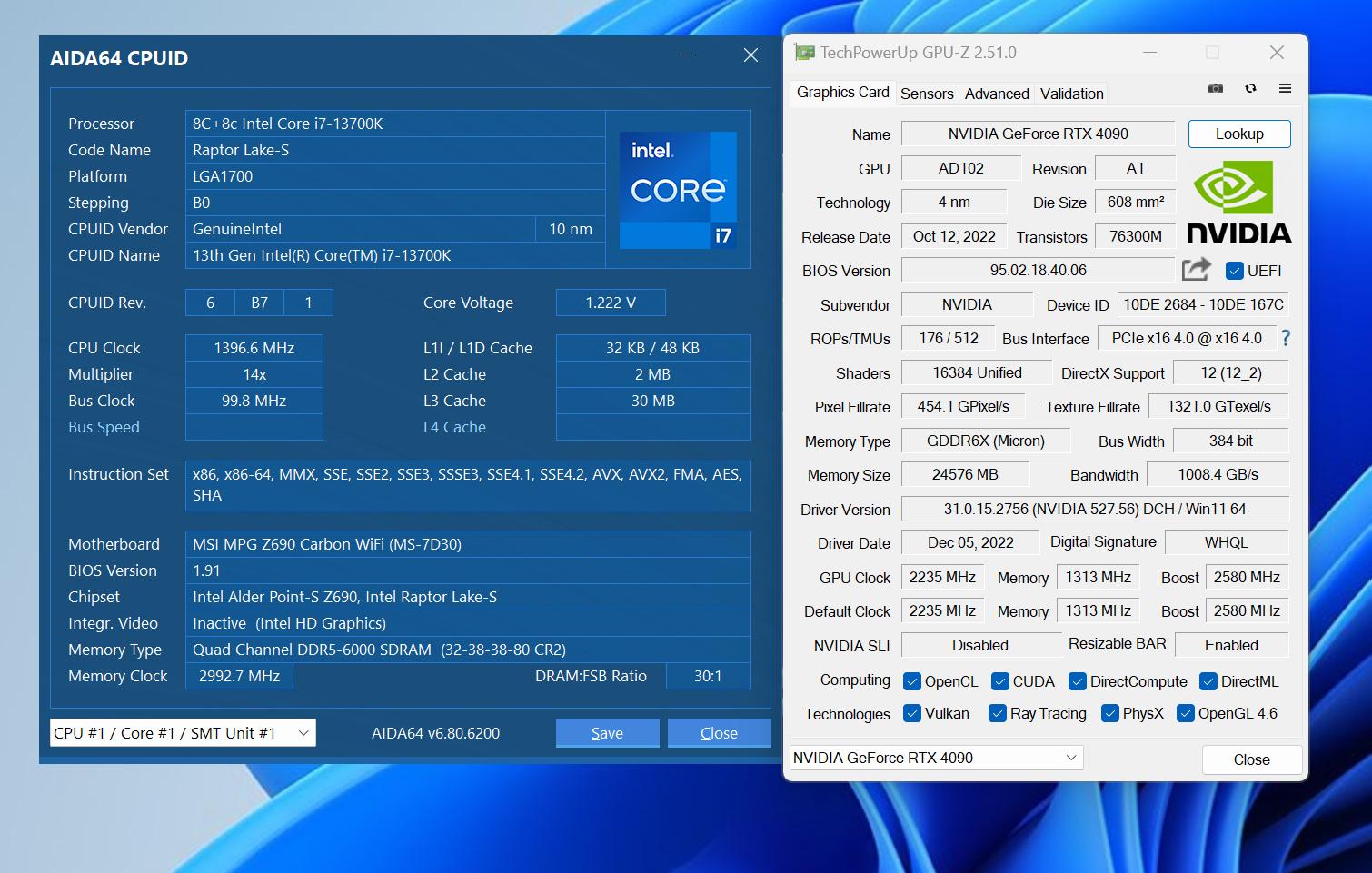Image resolution: width=1372 pixels, height=873 pixels.
Task: Click the BIOS export share icon
Action: tap(1196, 270)
